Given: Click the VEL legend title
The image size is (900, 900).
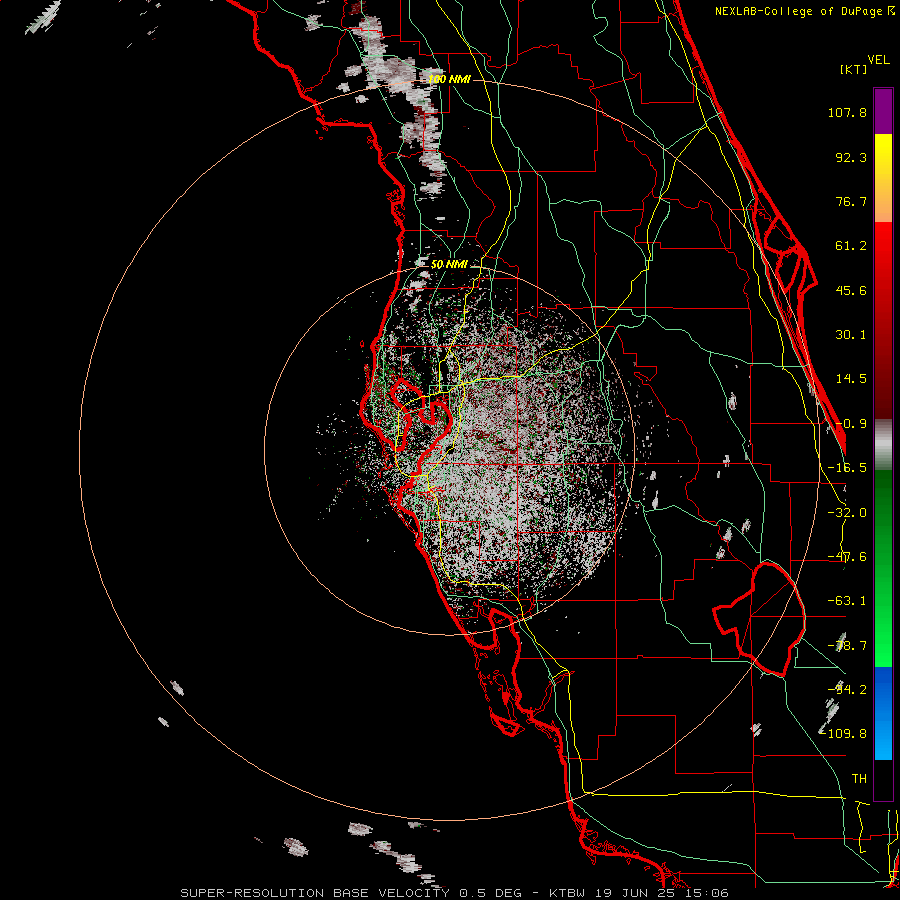Looking at the screenshot, I should [x=878, y=60].
